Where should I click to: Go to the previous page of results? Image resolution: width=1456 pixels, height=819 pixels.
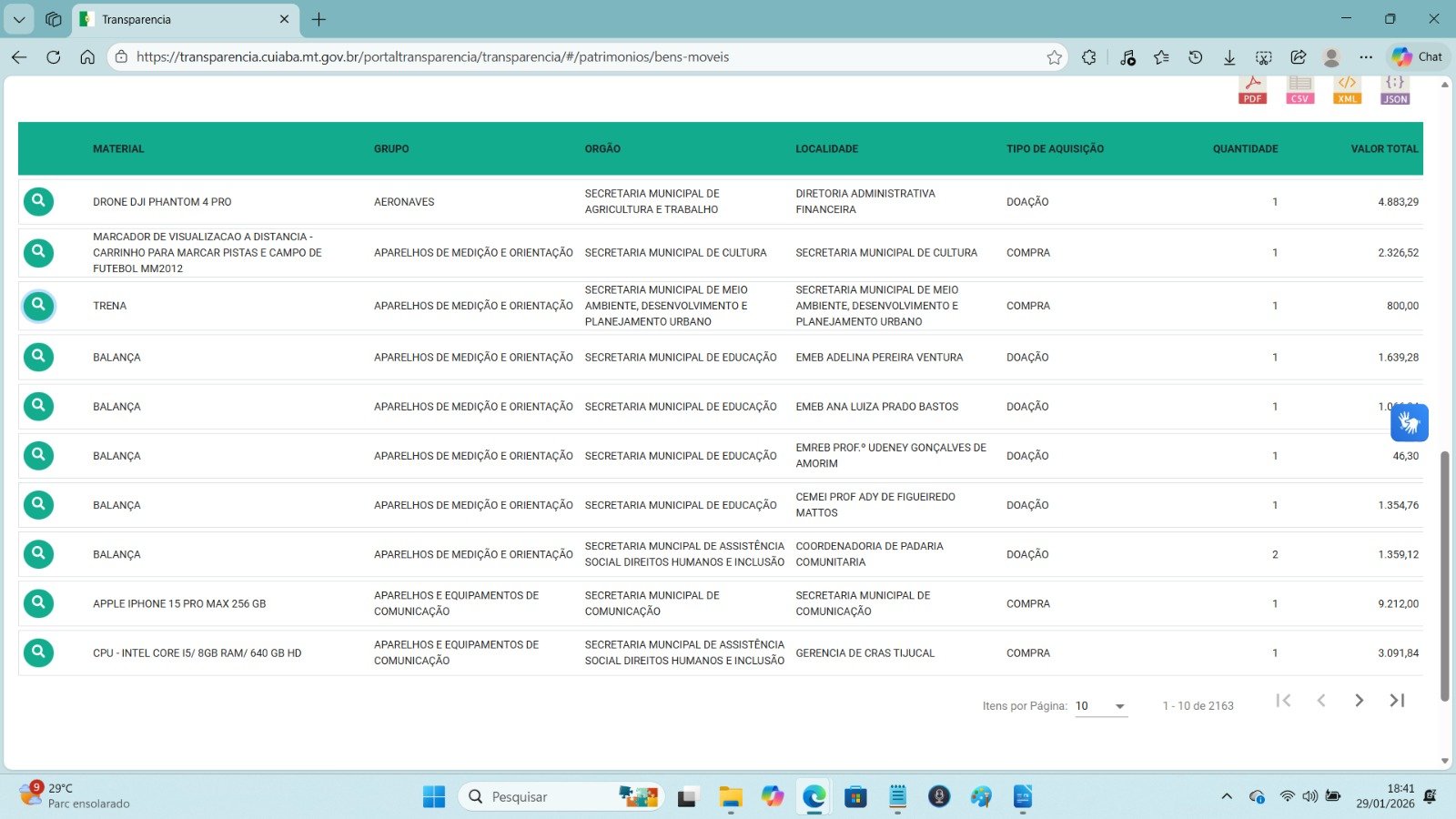coord(1321,701)
